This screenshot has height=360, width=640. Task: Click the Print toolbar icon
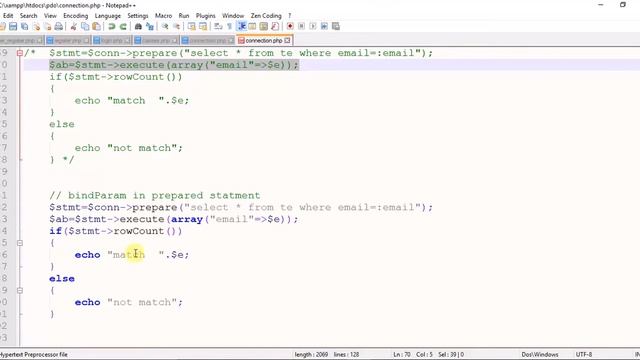point(59,27)
